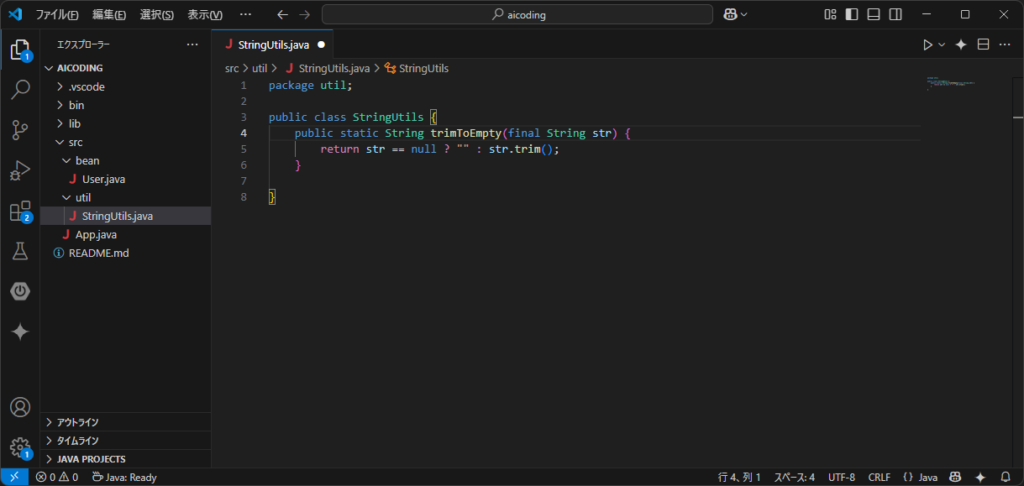Screen dimensions: 1024x486
Task: Toggle the secondary side bar
Action: pyautogui.click(x=896, y=14)
